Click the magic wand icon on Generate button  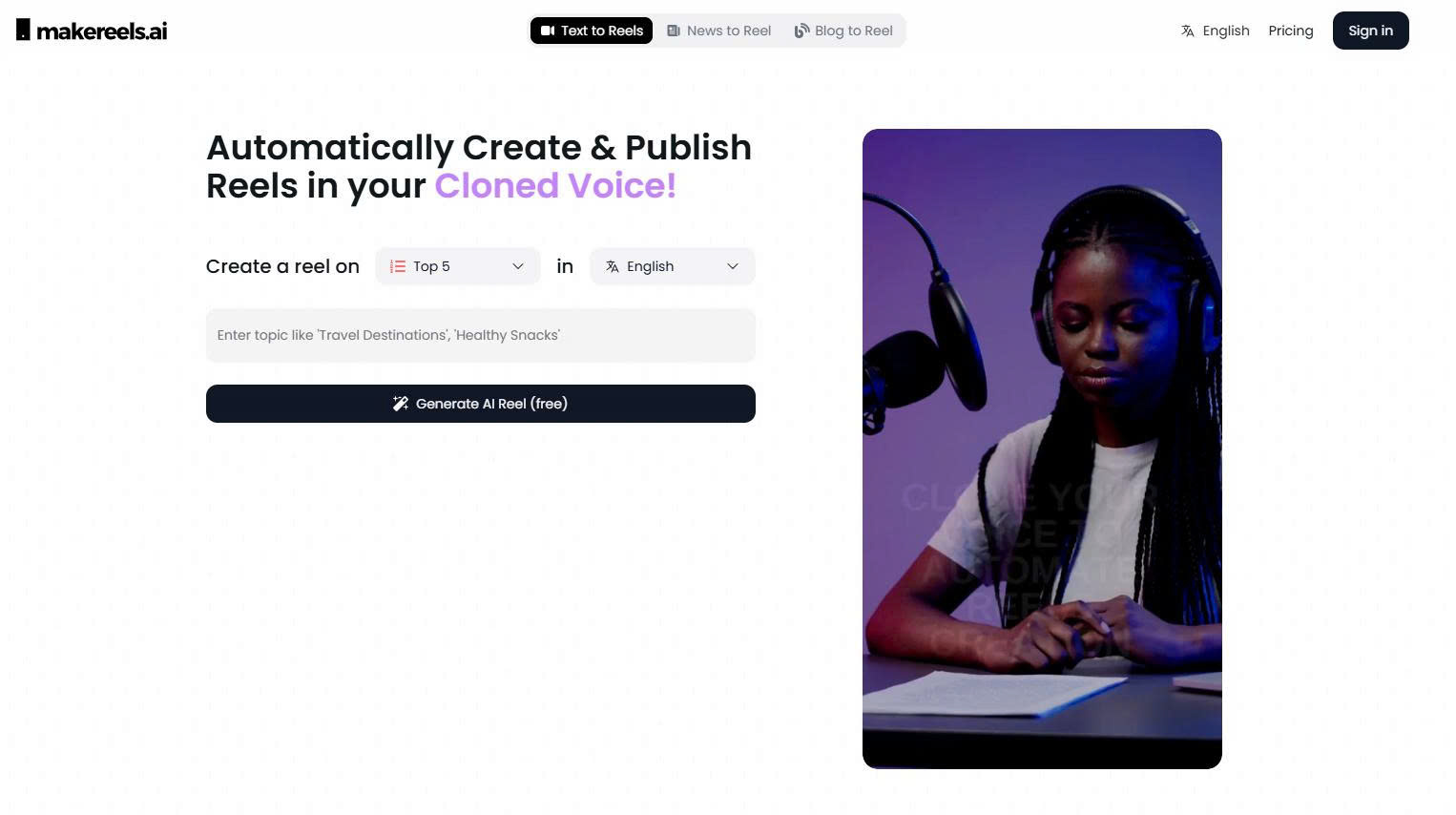click(401, 404)
